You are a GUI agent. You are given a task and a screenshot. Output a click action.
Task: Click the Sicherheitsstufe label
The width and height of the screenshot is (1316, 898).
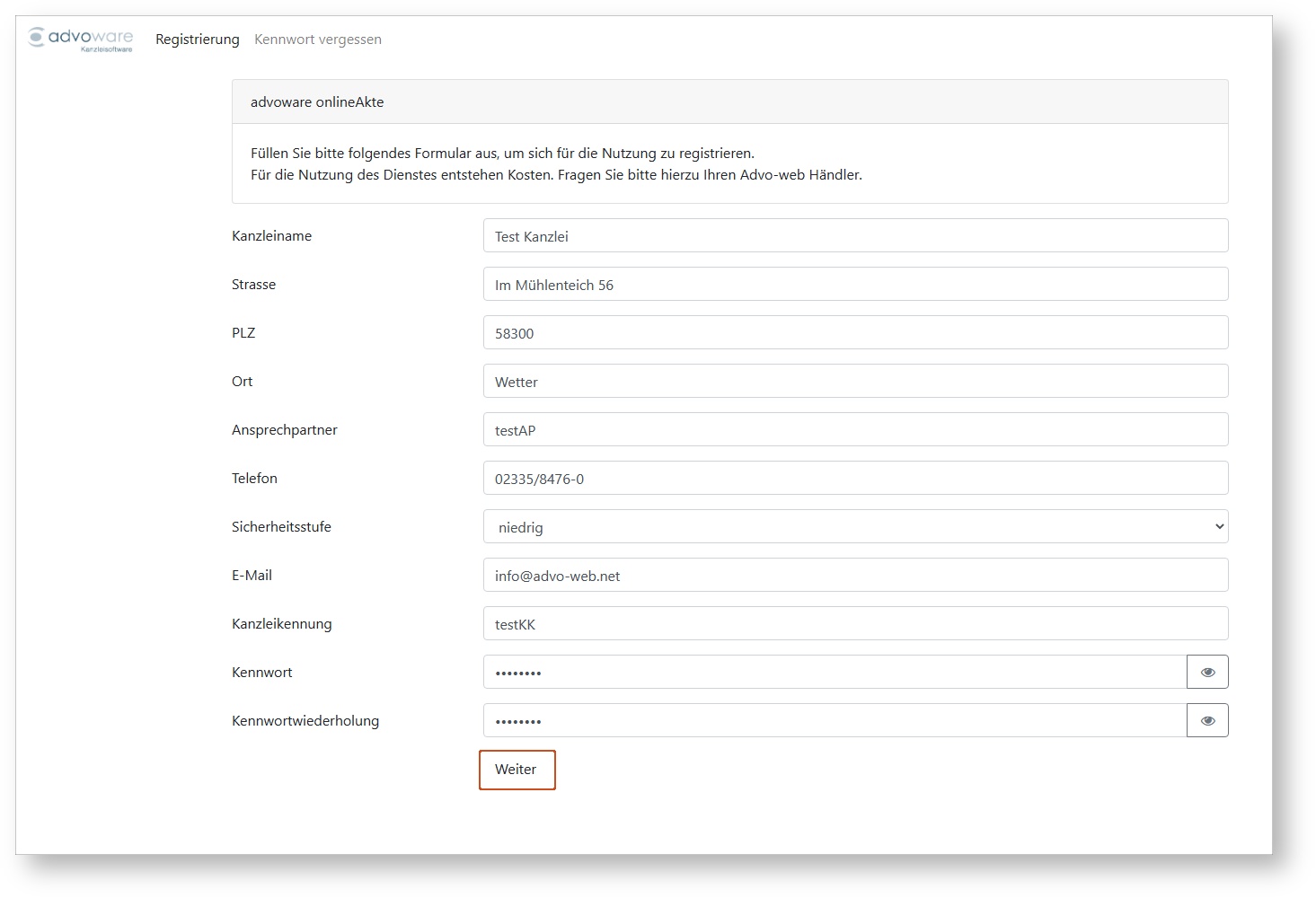point(281,527)
